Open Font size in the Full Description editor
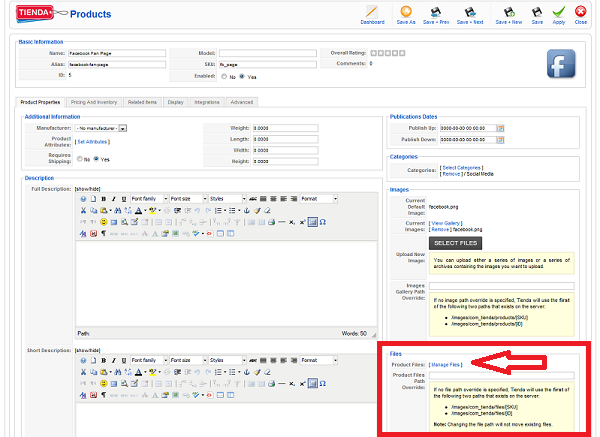Image resolution: width=600 pixels, height=437 pixels. [188, 199]
